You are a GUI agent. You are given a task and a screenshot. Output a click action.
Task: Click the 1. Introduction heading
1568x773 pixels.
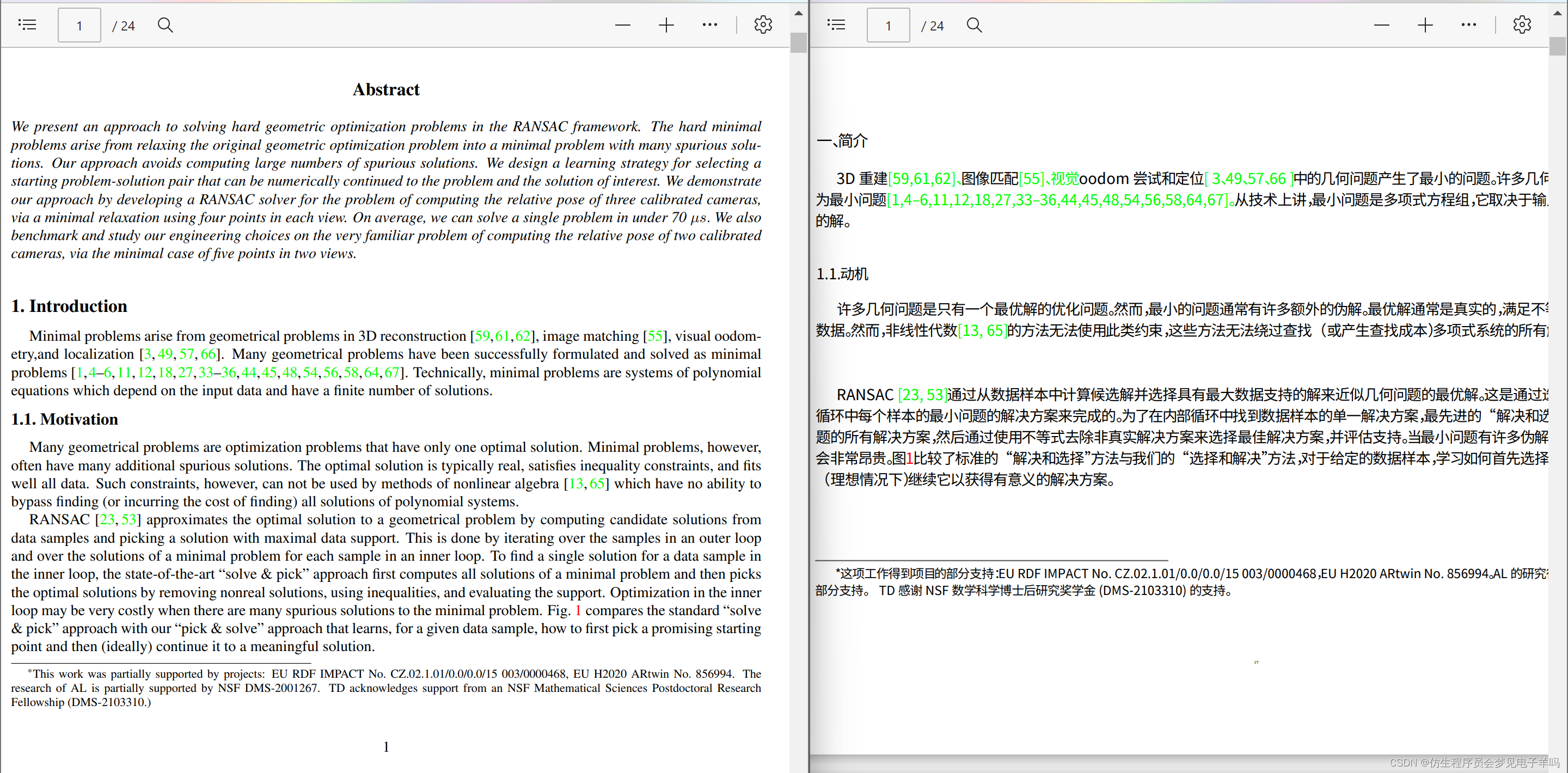pos(69,306)
